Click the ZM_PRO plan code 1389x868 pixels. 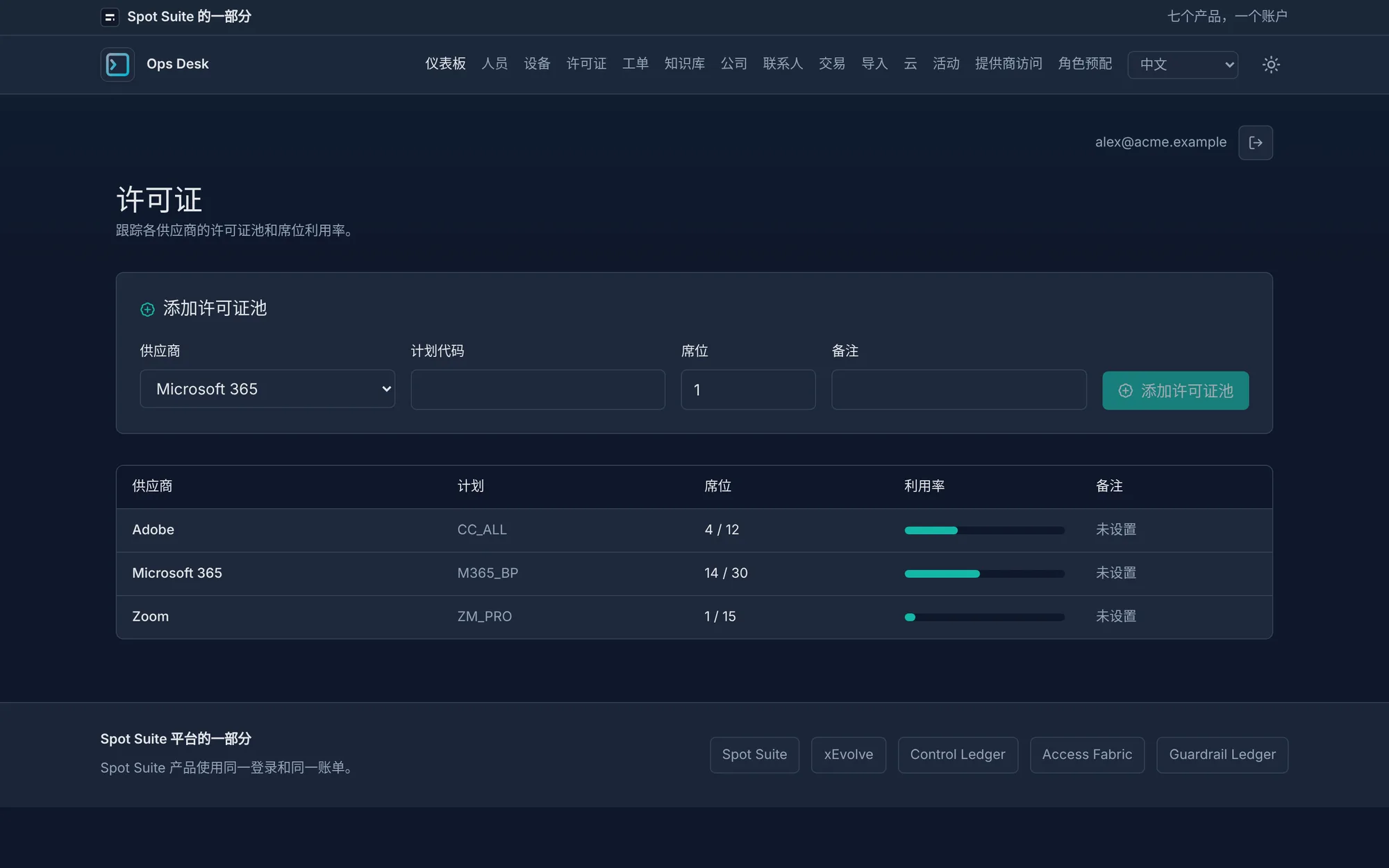click(485, 617)
